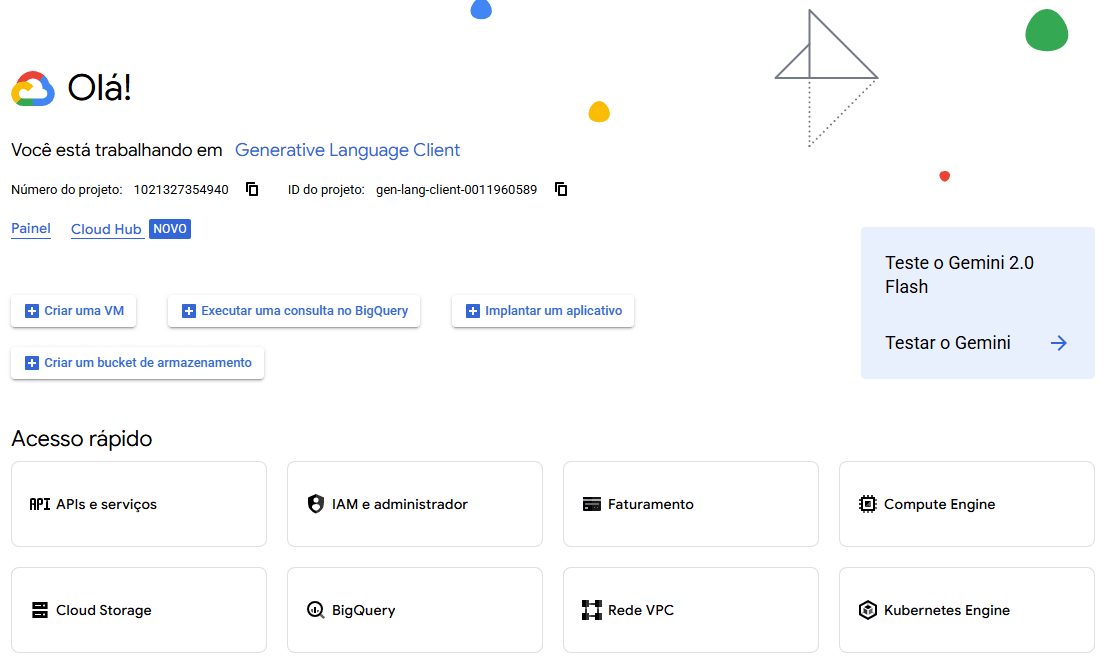Click the chip icon for Compute Engine
This screenshot has width=1103, height=659.
coord(867,504)
